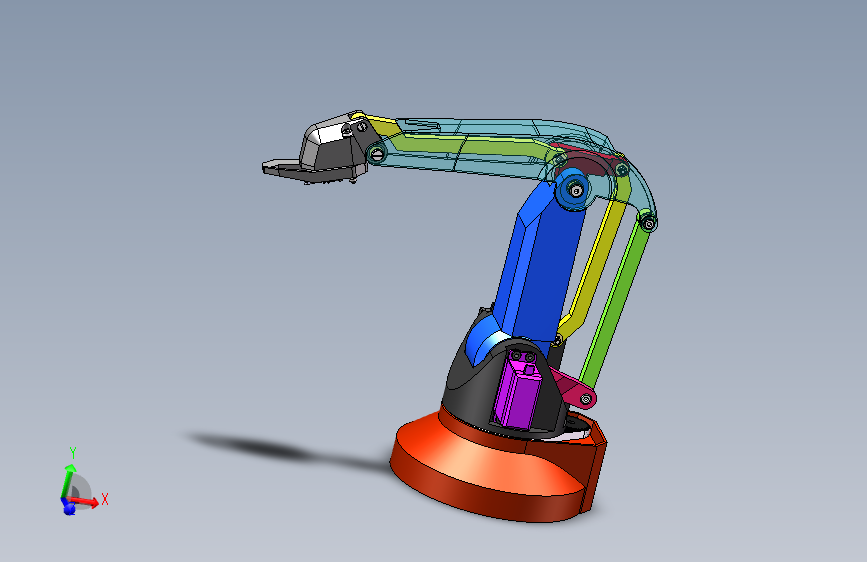This screenshot has width=867, height=562.
Task: Click the blue Z axis ball of triad
Action: click(x=69, y=507)
